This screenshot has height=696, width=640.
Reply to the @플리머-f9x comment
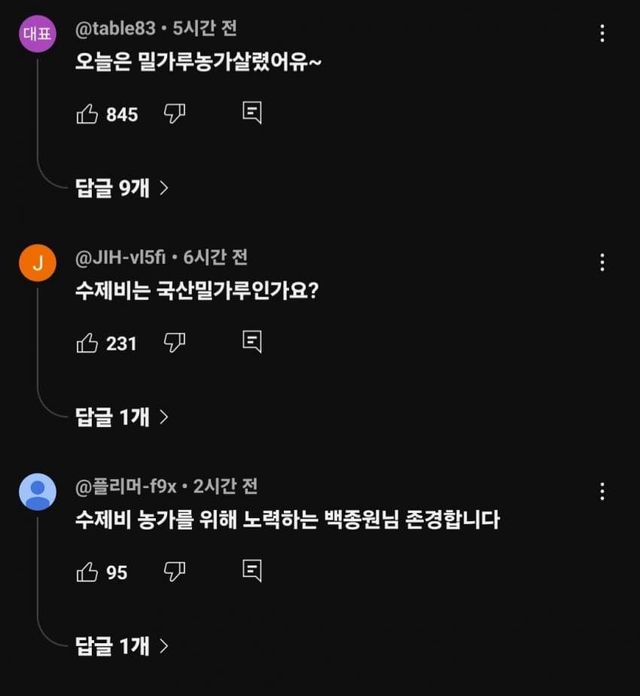click(x=252, y=572)
